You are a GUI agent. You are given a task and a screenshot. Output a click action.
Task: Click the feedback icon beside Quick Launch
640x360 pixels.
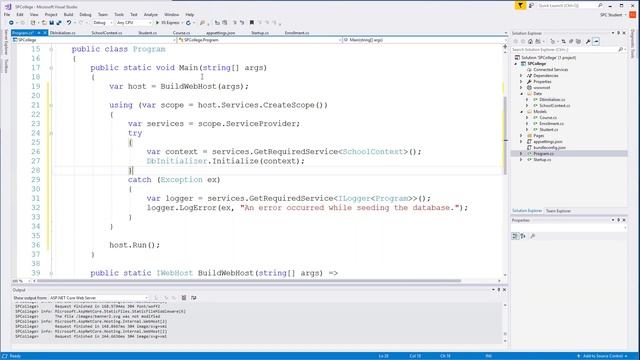531,5
